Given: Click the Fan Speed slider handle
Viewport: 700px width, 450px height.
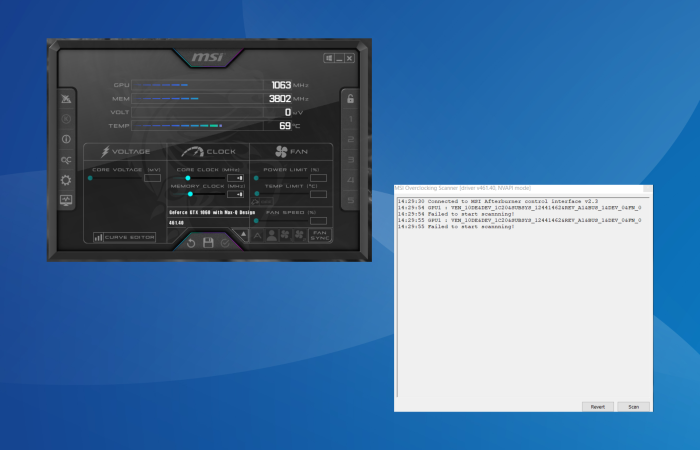Looking at the screenshot, I should point(256,221).
